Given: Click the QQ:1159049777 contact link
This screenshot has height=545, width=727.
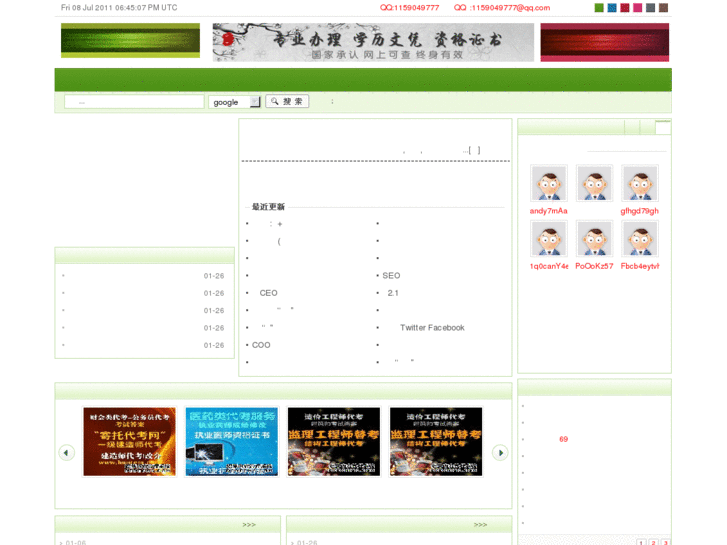Looking at the screenshot, I should coord(409,8).
